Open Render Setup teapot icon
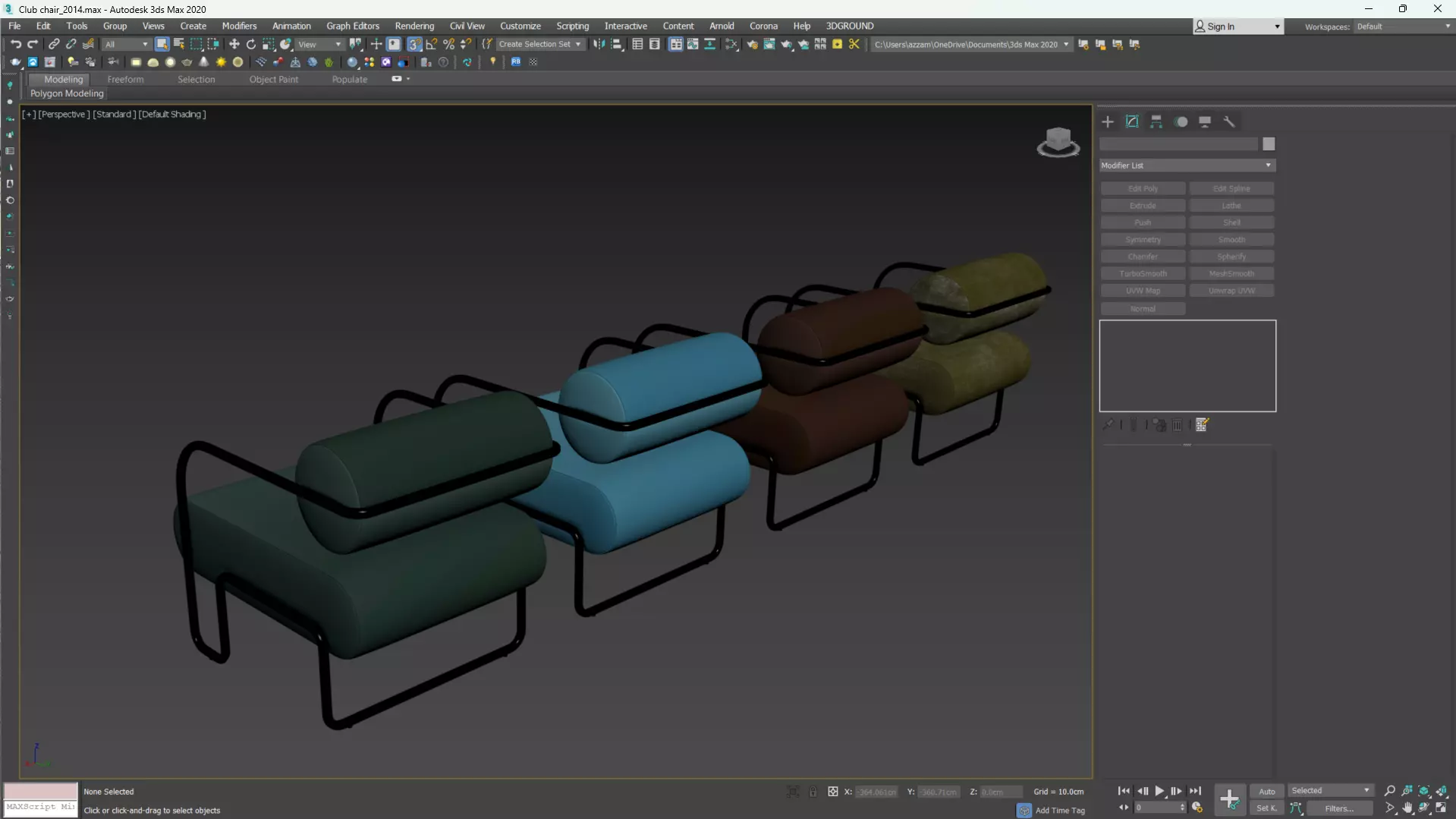1456x819 pixels. tap(752, 44)
